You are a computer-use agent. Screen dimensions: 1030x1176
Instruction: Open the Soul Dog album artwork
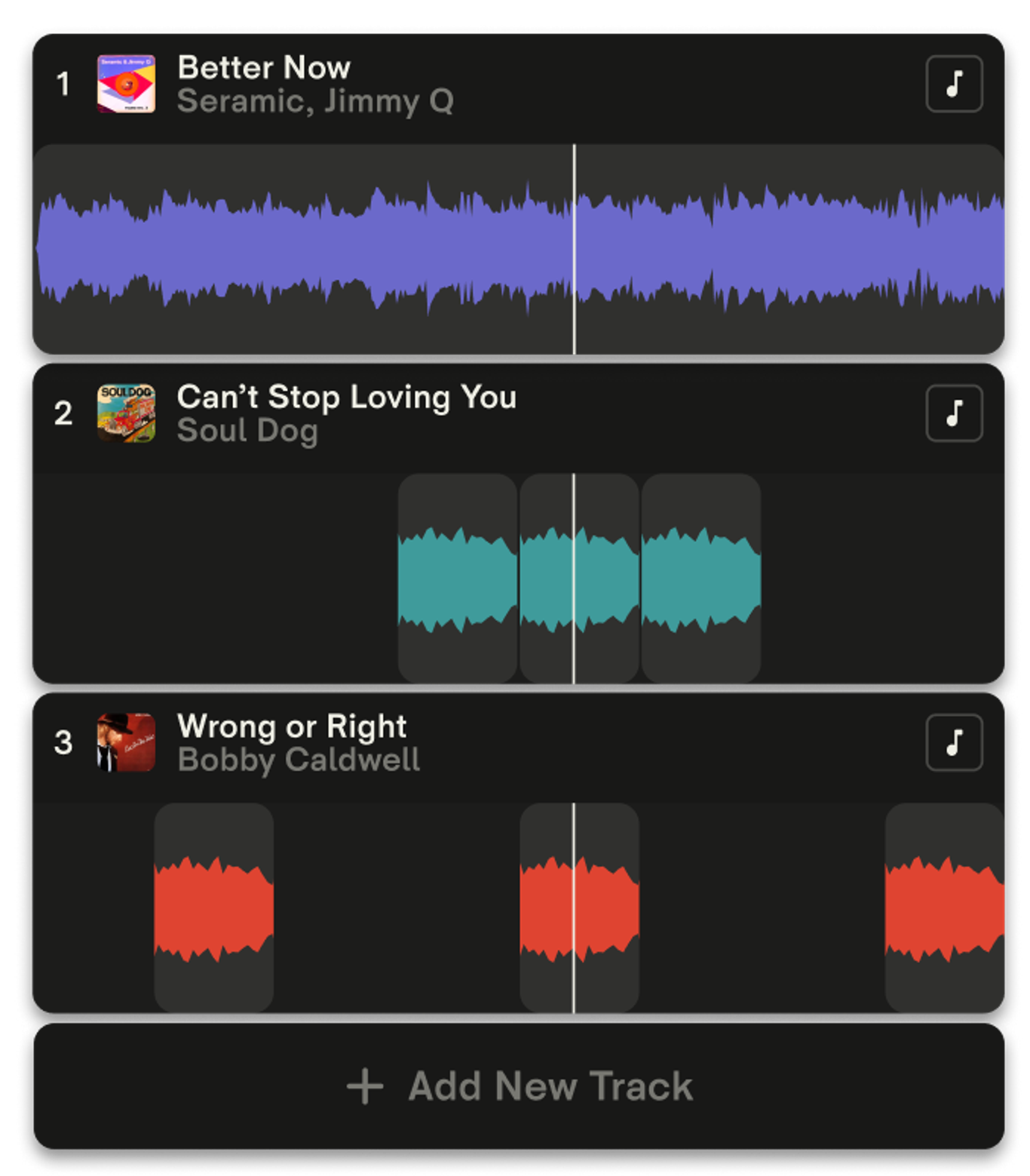pyautogui.click(x=127, y=413)
